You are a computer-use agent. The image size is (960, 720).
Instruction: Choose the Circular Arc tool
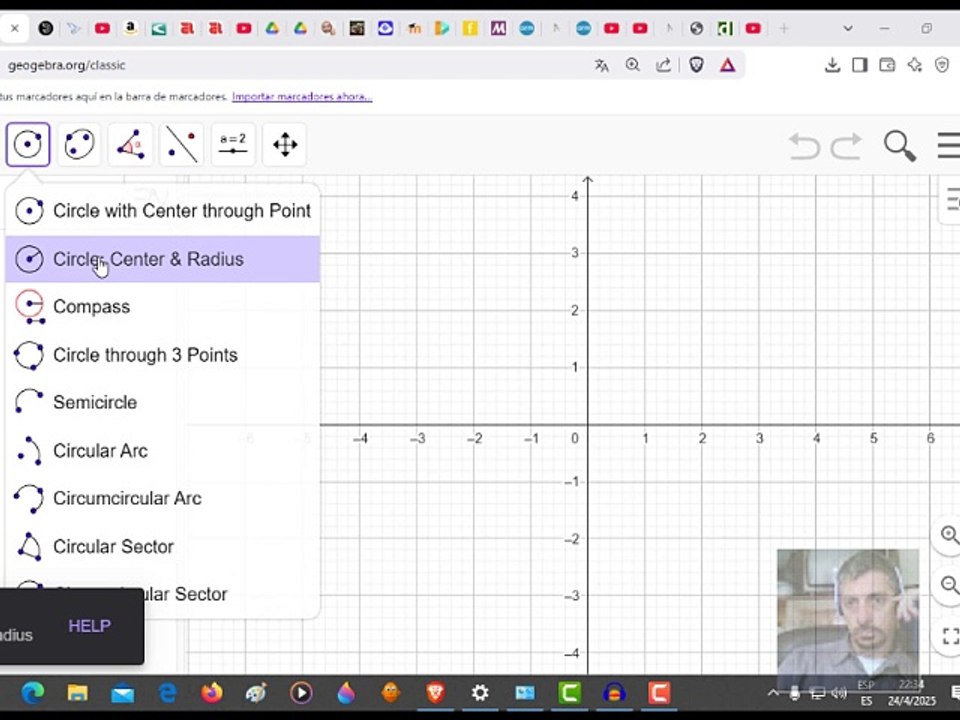162,451
